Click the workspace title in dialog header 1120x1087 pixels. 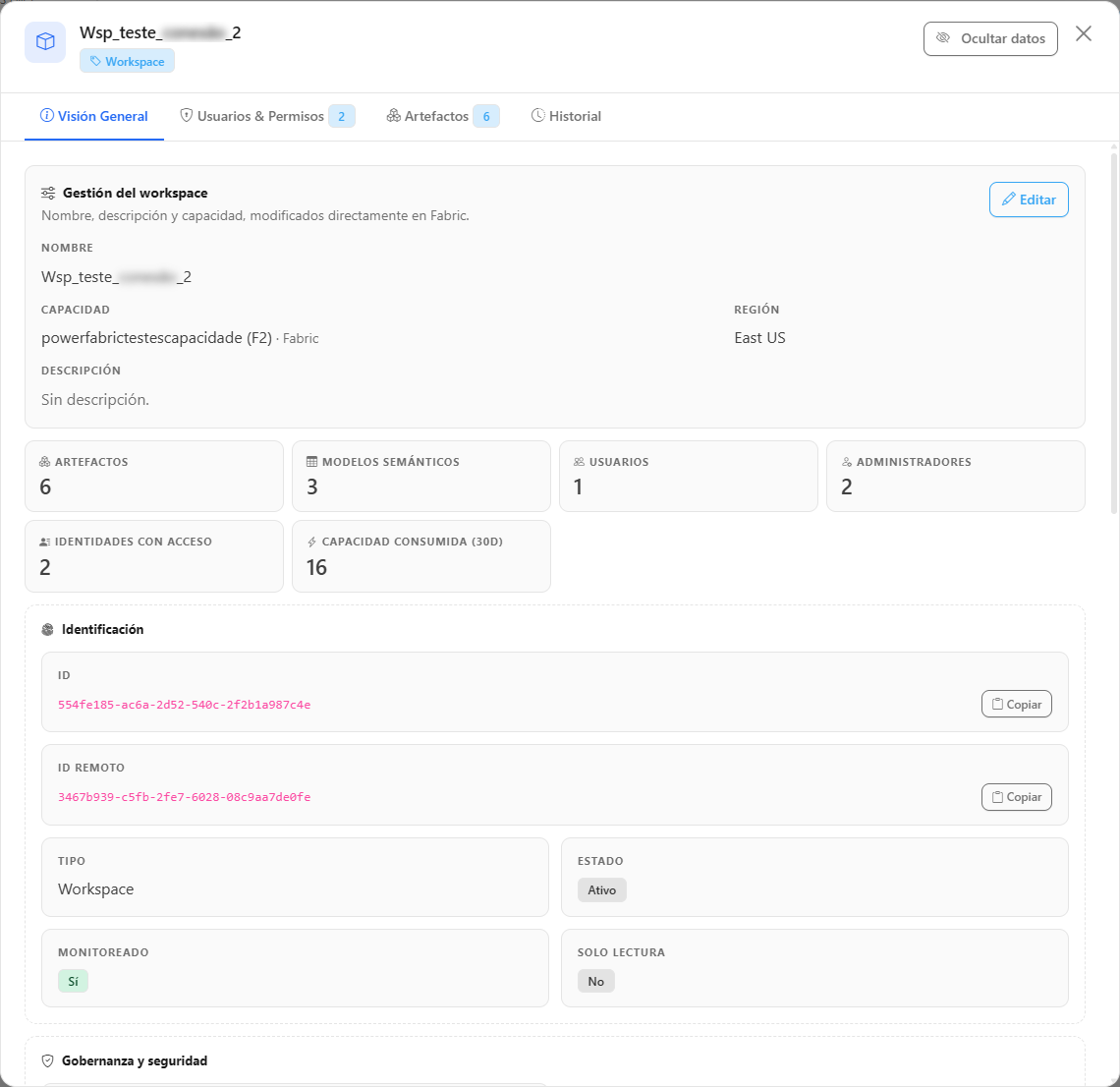click(160, 32)
